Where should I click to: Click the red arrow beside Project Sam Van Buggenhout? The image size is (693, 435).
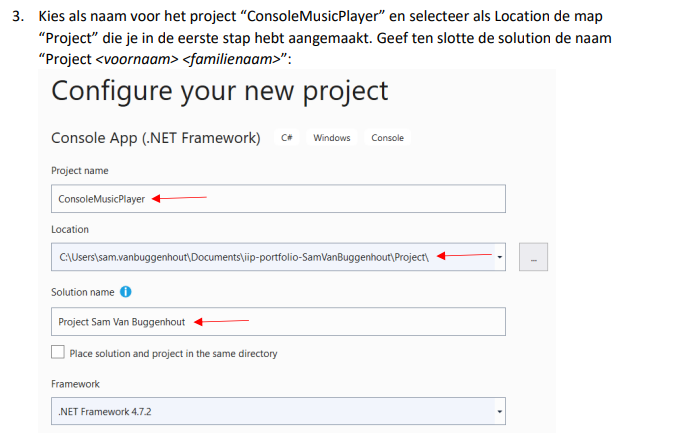(x=221, y=321)
